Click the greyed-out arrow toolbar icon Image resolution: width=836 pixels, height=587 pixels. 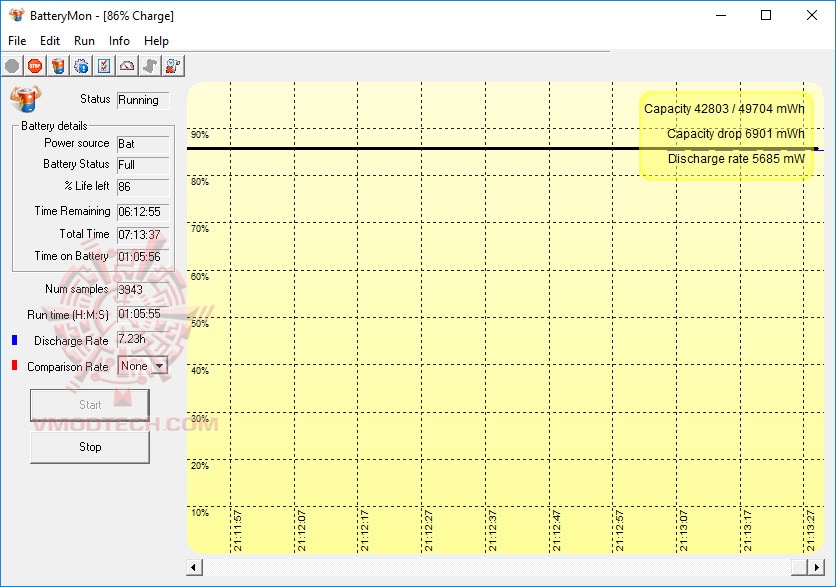[150, 66]
